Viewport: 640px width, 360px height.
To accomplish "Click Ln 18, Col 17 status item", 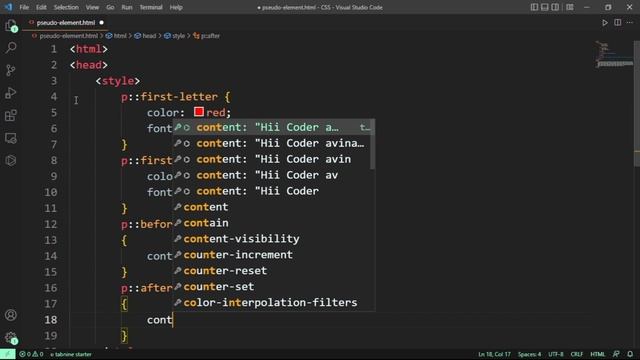I will (x=494, y=354).
